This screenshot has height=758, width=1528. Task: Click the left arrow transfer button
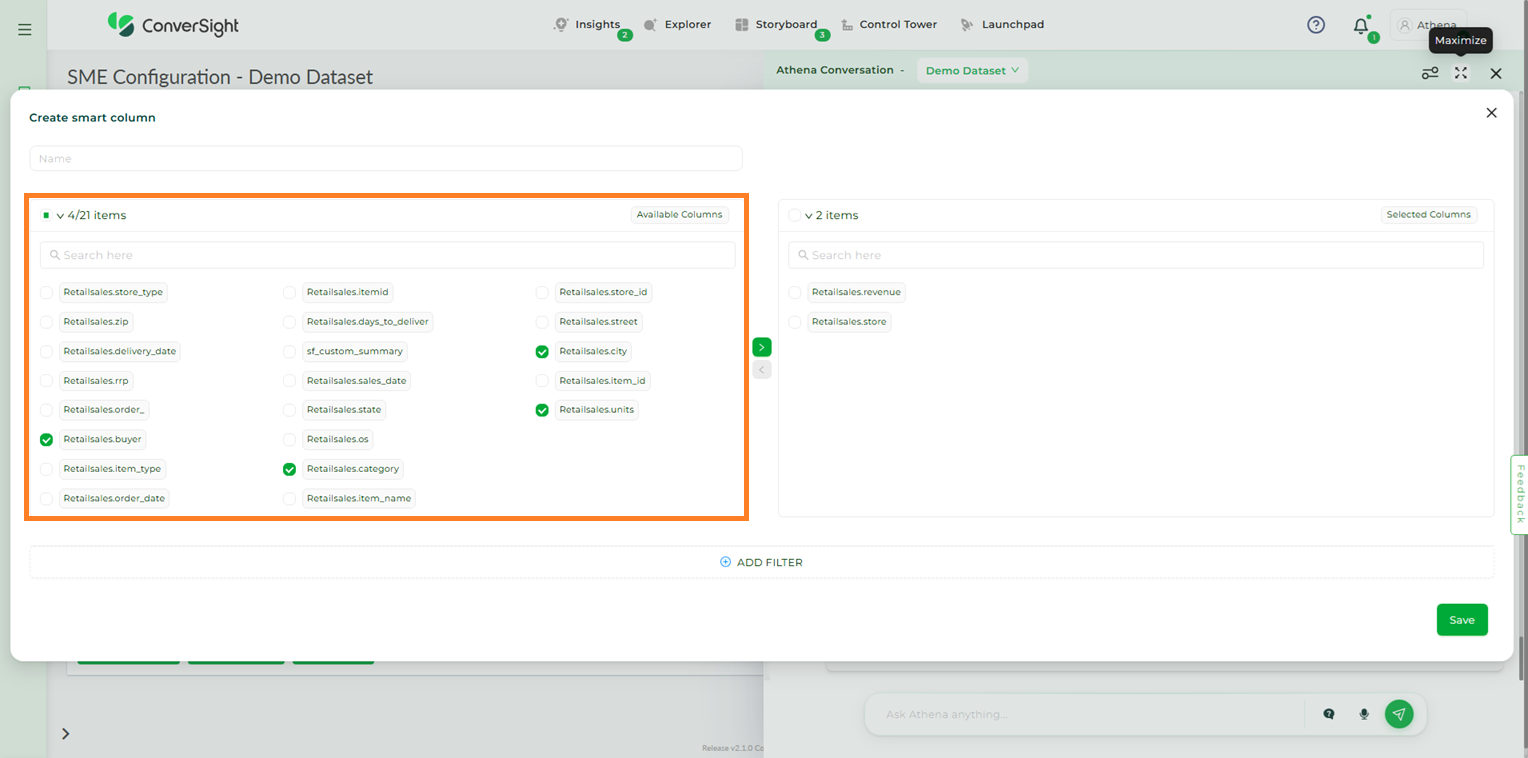762,370
